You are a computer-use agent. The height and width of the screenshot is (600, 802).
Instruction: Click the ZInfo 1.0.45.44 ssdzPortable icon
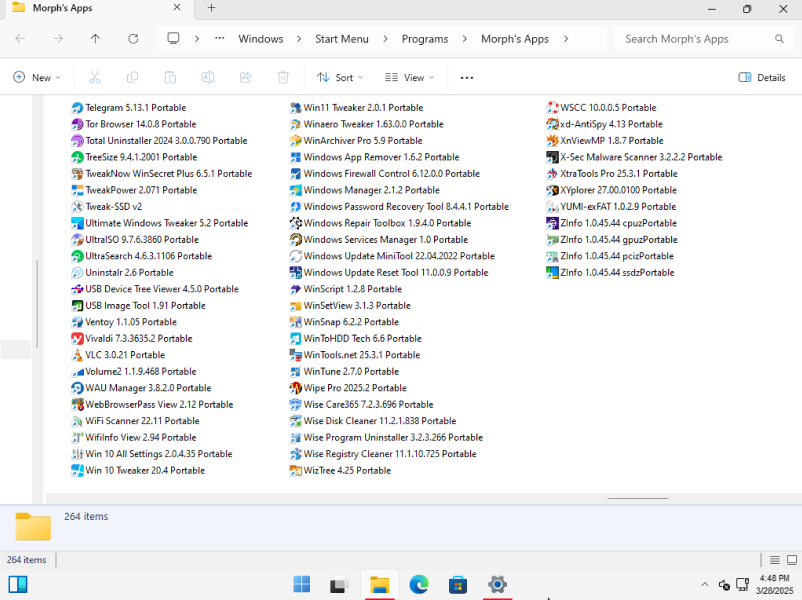pyautogui.click(x=552, y=273)
